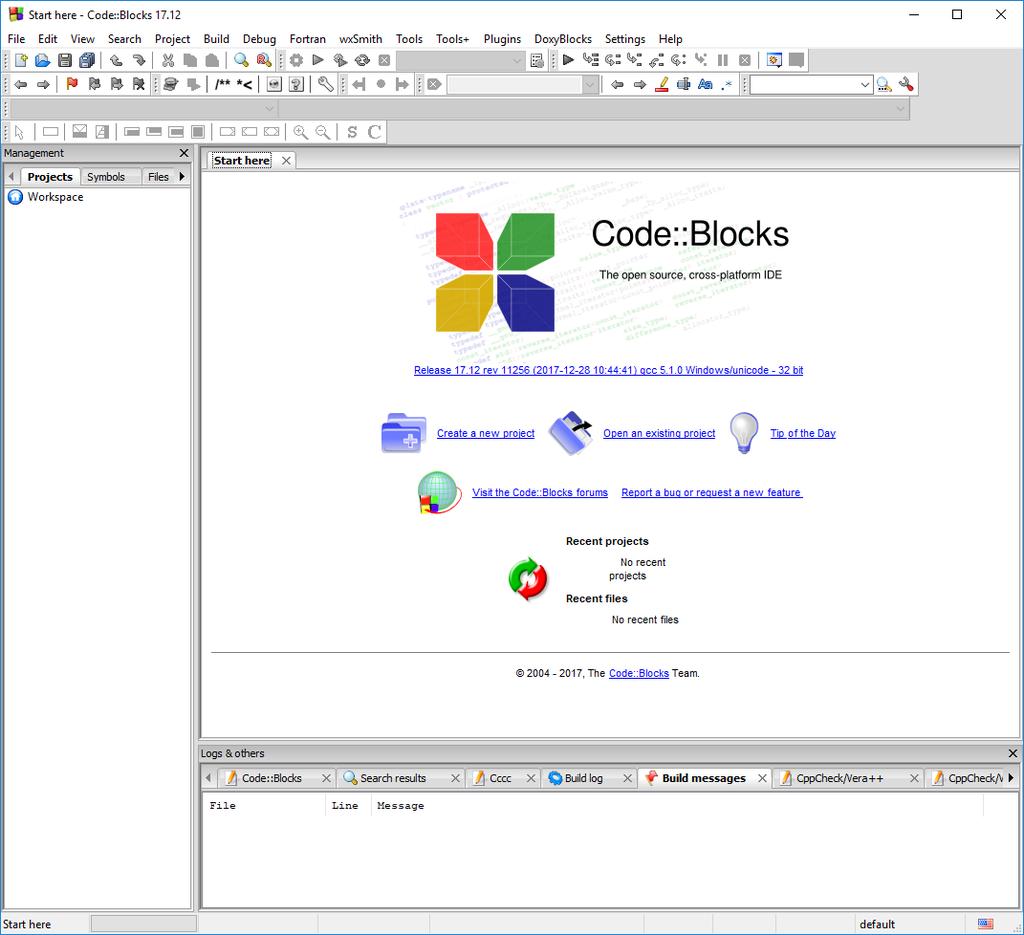Select the Workspace tree item
This screenshot has width=1024, height=935.
coord(55,197)
